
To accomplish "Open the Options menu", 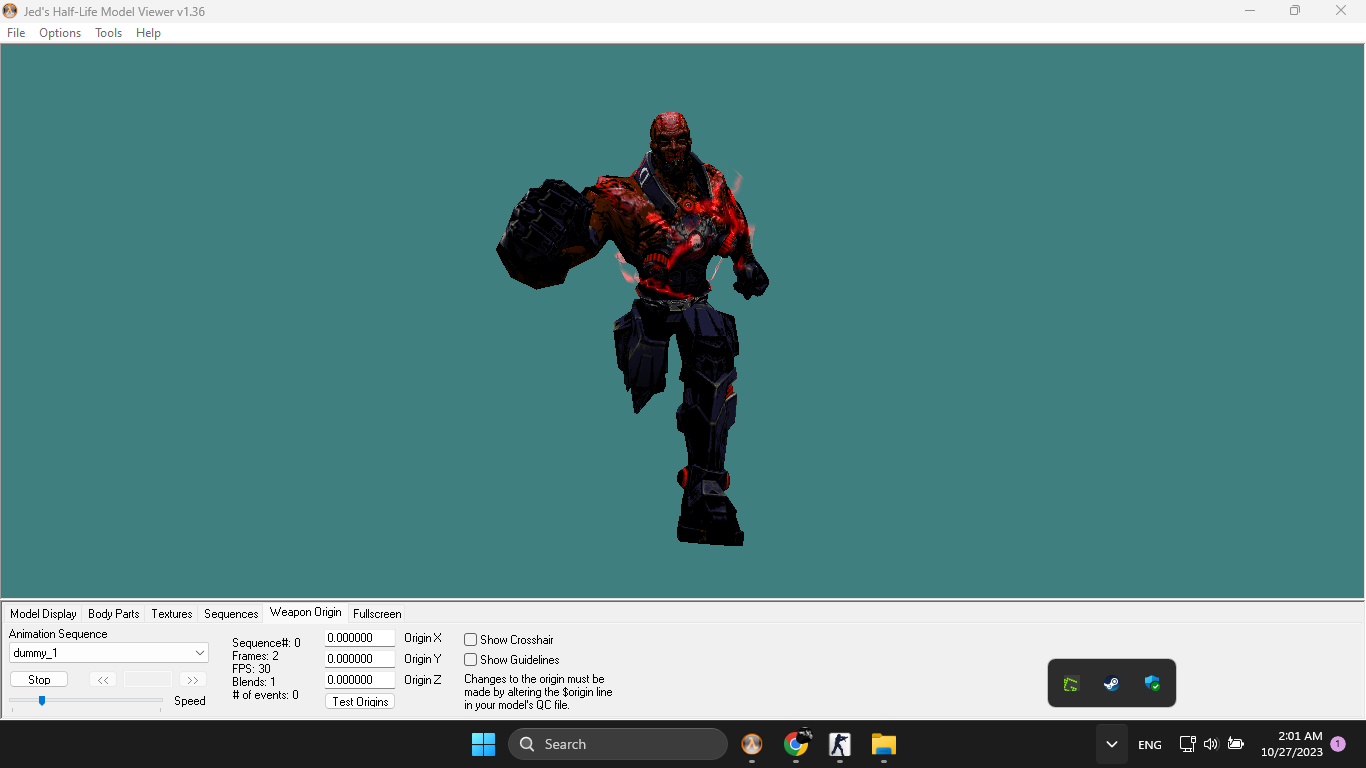I will pos(60,33).
